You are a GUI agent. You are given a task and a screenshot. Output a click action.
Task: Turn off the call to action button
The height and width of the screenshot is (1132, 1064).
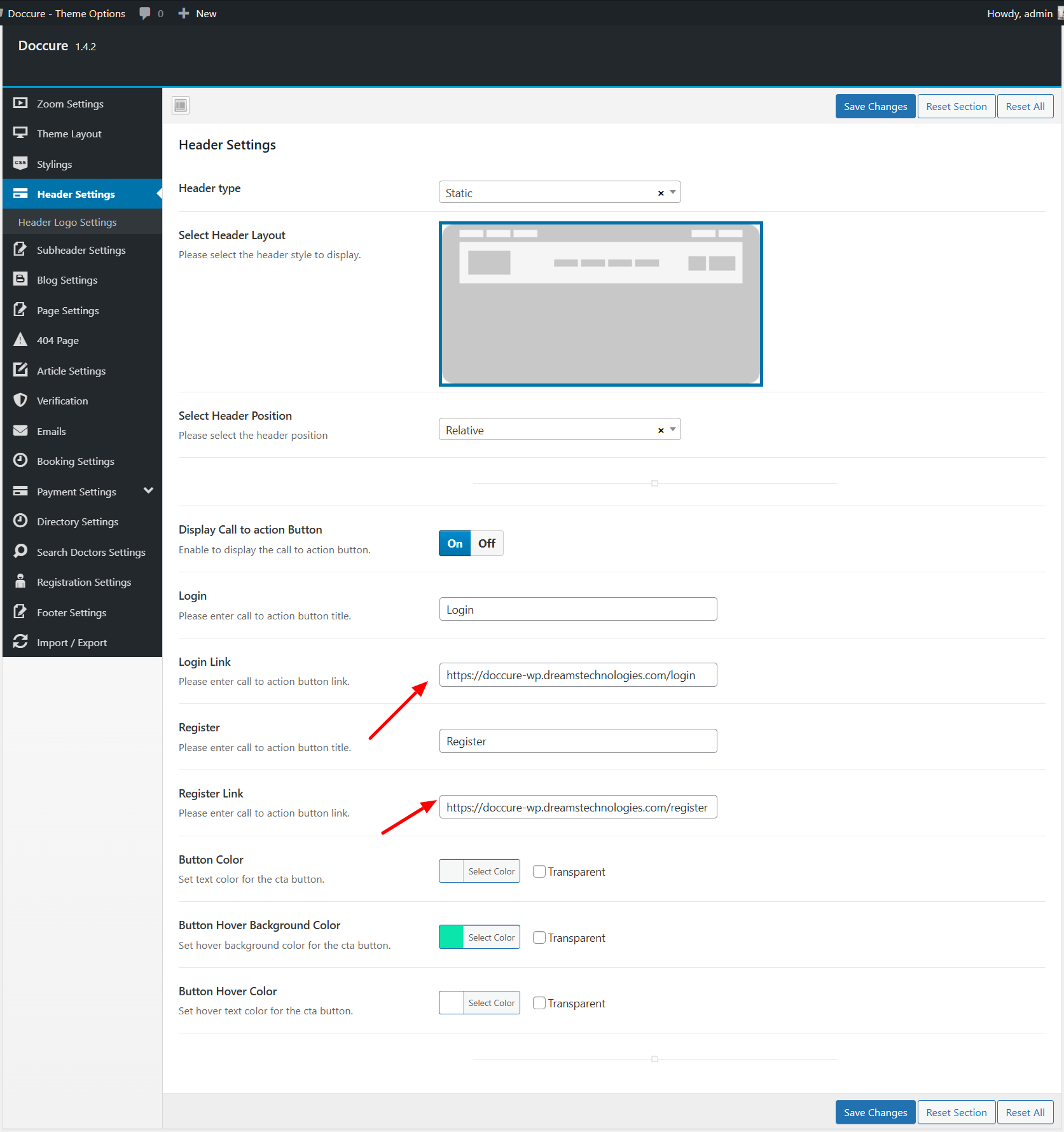coord(487,543)
